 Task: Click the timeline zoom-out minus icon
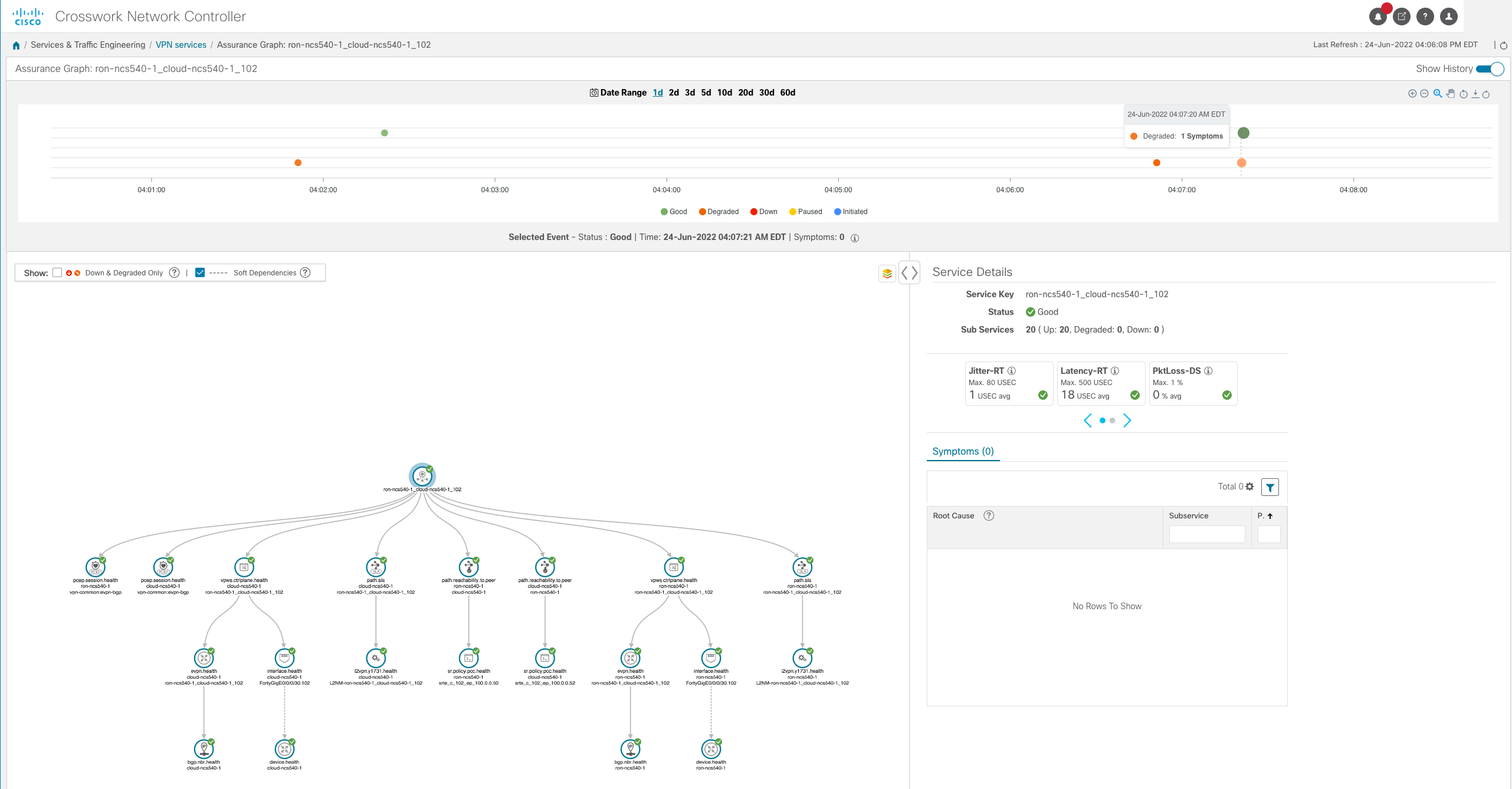point(1424,94)
